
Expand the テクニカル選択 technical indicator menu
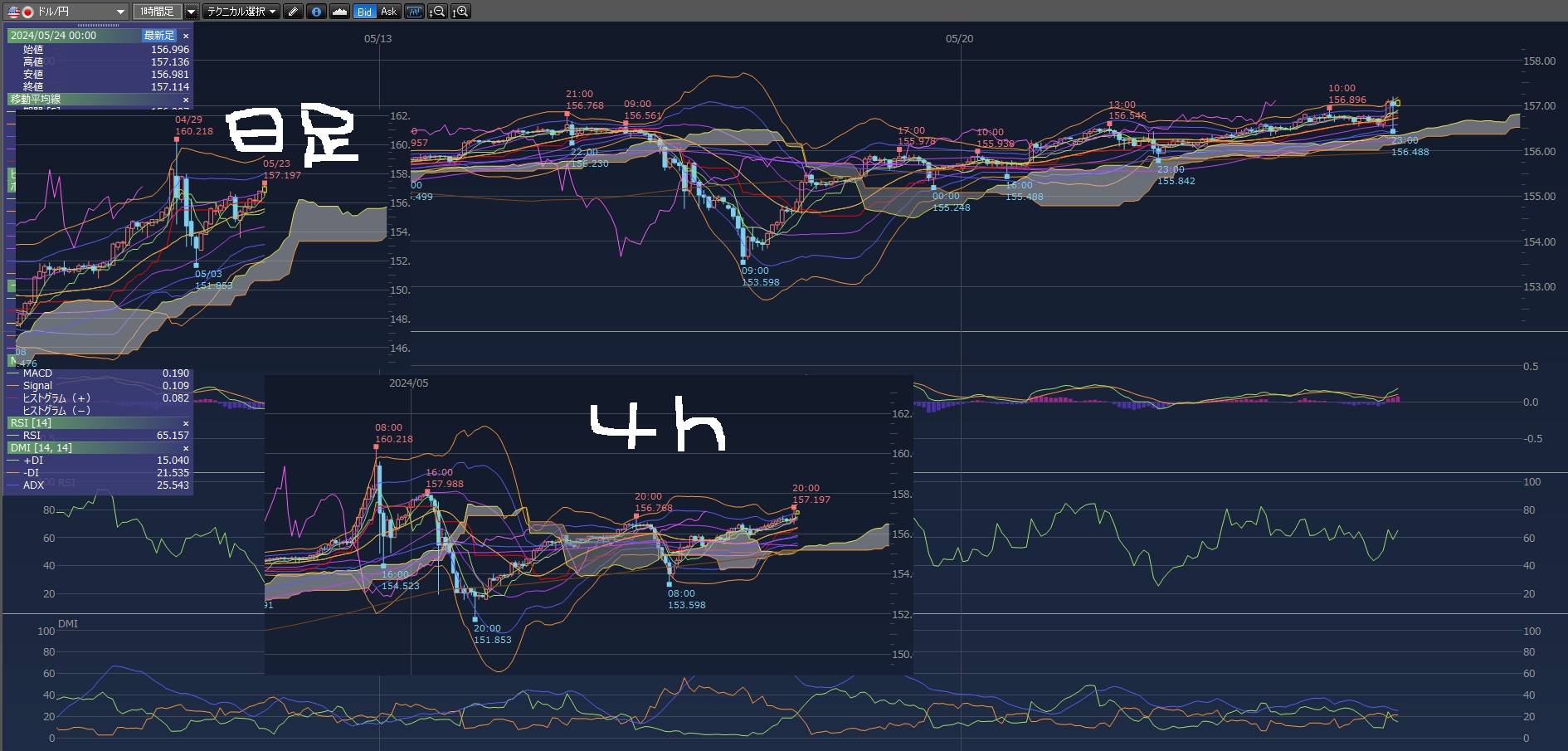click(241, 12)
